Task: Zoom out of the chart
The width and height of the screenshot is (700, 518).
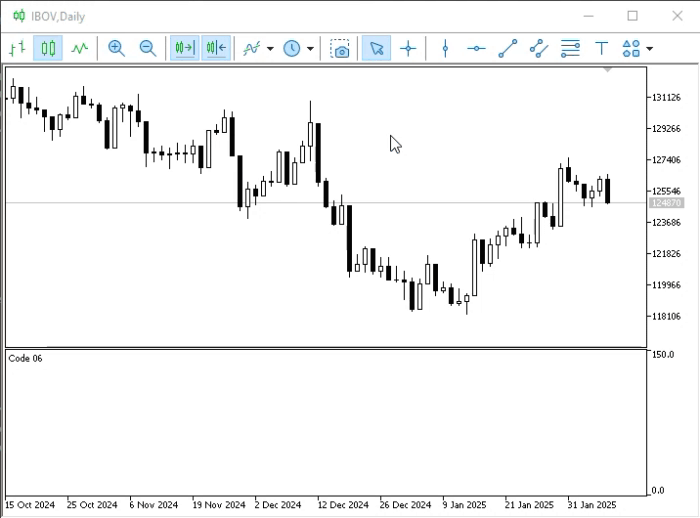Action: coord(148,48)
